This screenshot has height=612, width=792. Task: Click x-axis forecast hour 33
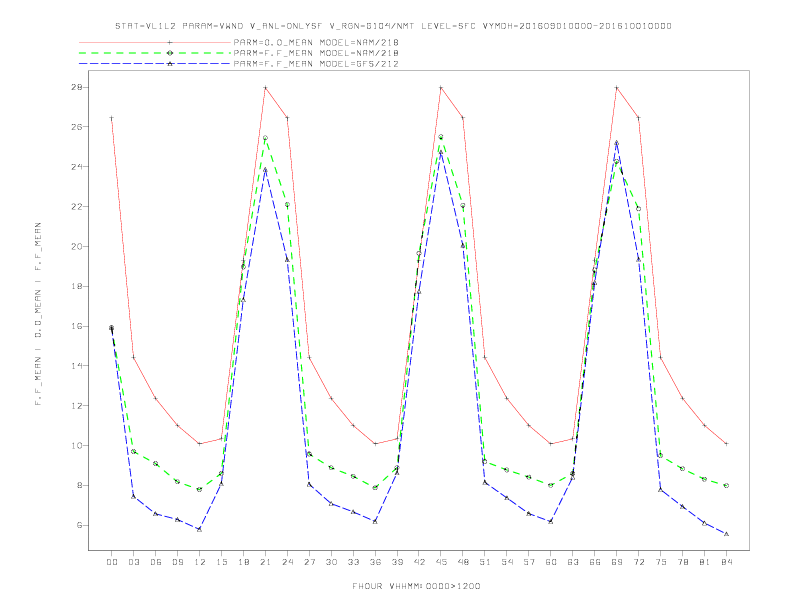[x=353, y=562]
